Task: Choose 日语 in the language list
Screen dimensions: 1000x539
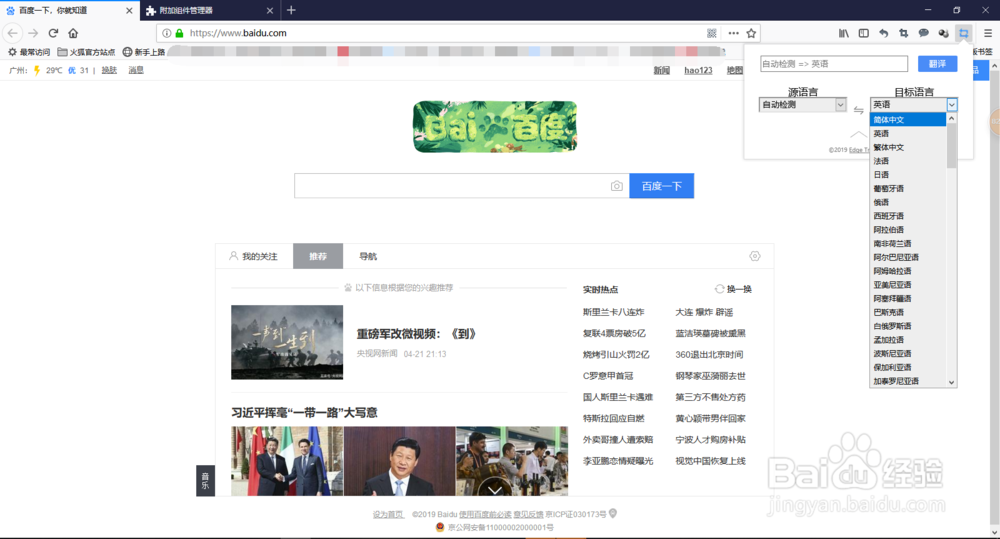Action: (908, 175)
